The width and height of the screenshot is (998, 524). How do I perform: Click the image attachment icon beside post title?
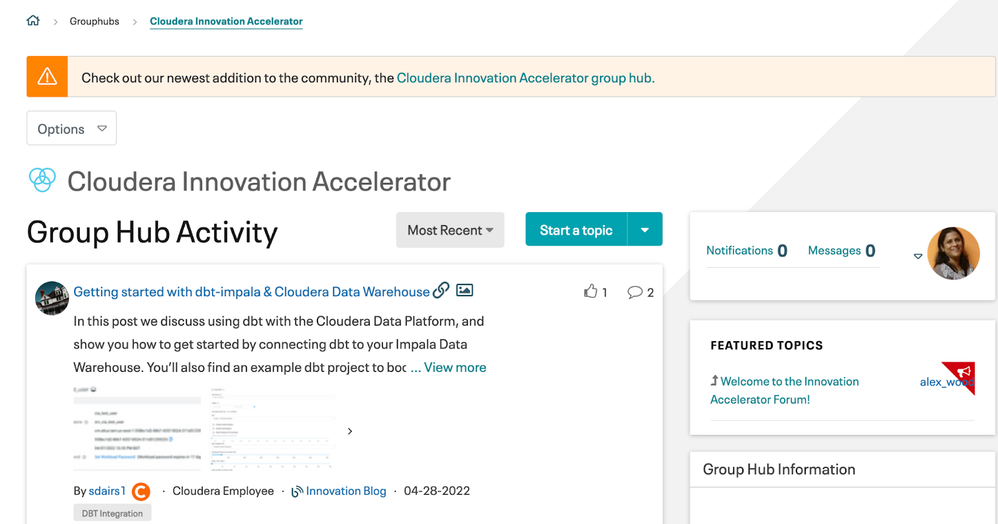click(464, 290)
